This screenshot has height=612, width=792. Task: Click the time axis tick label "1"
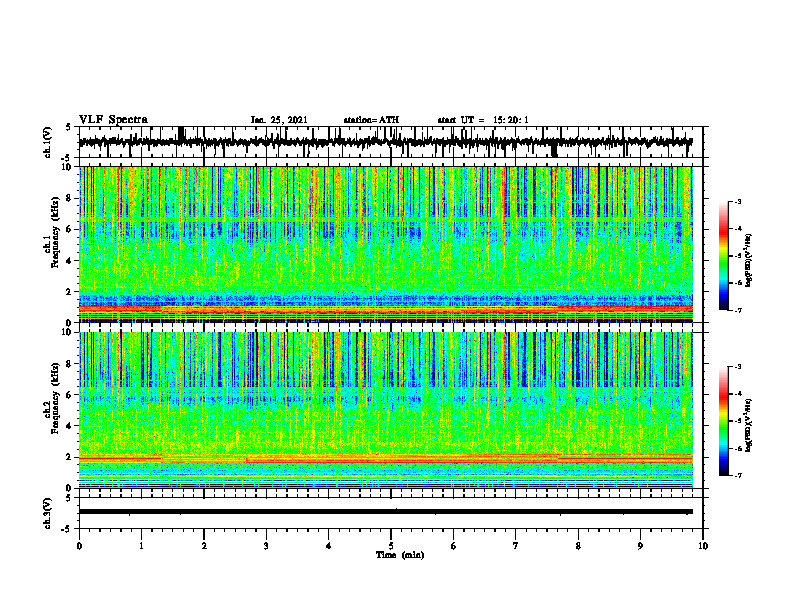pyautogui.click(x=141, y=546)
